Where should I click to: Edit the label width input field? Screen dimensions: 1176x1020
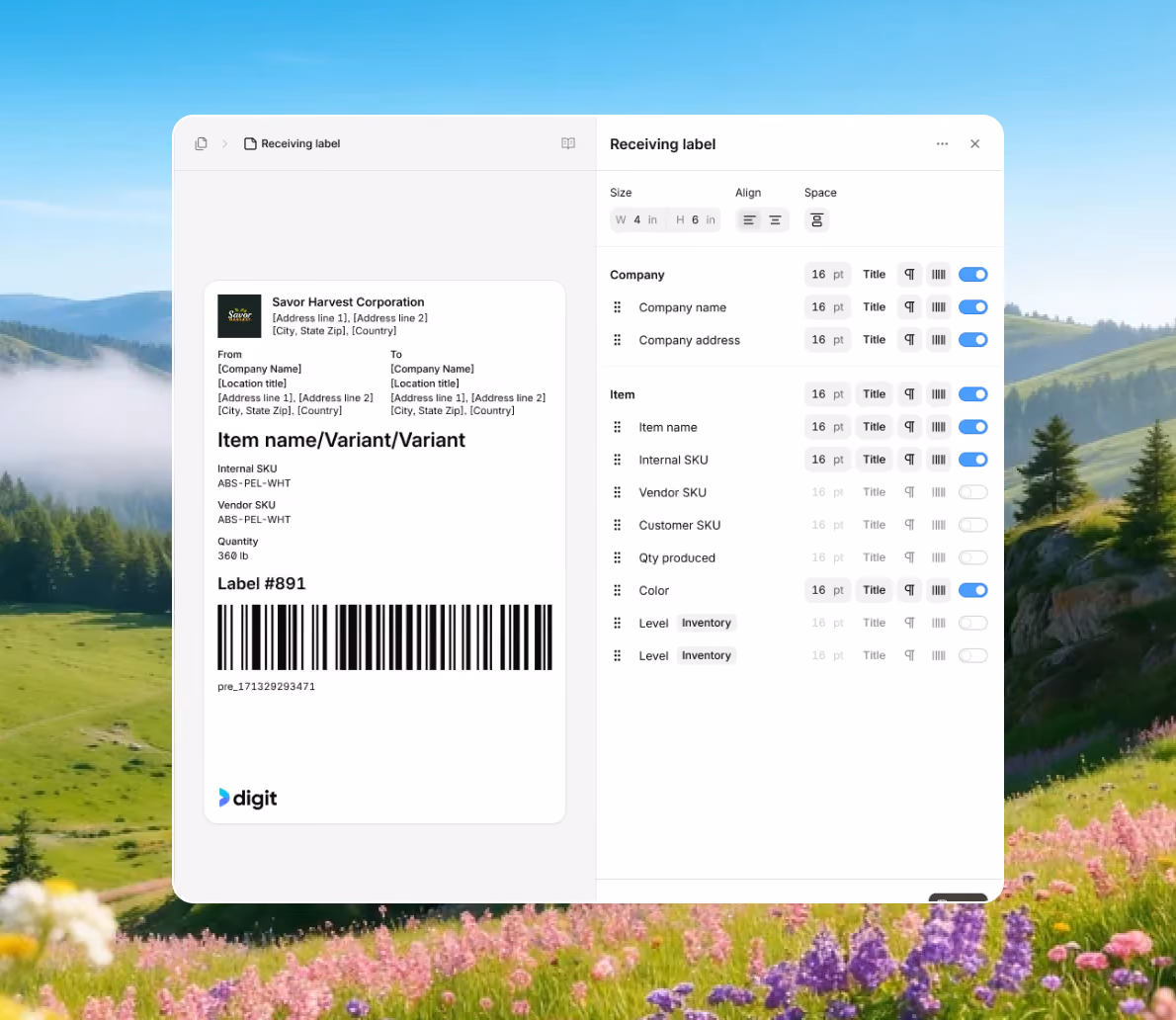(x=636, y=219)
